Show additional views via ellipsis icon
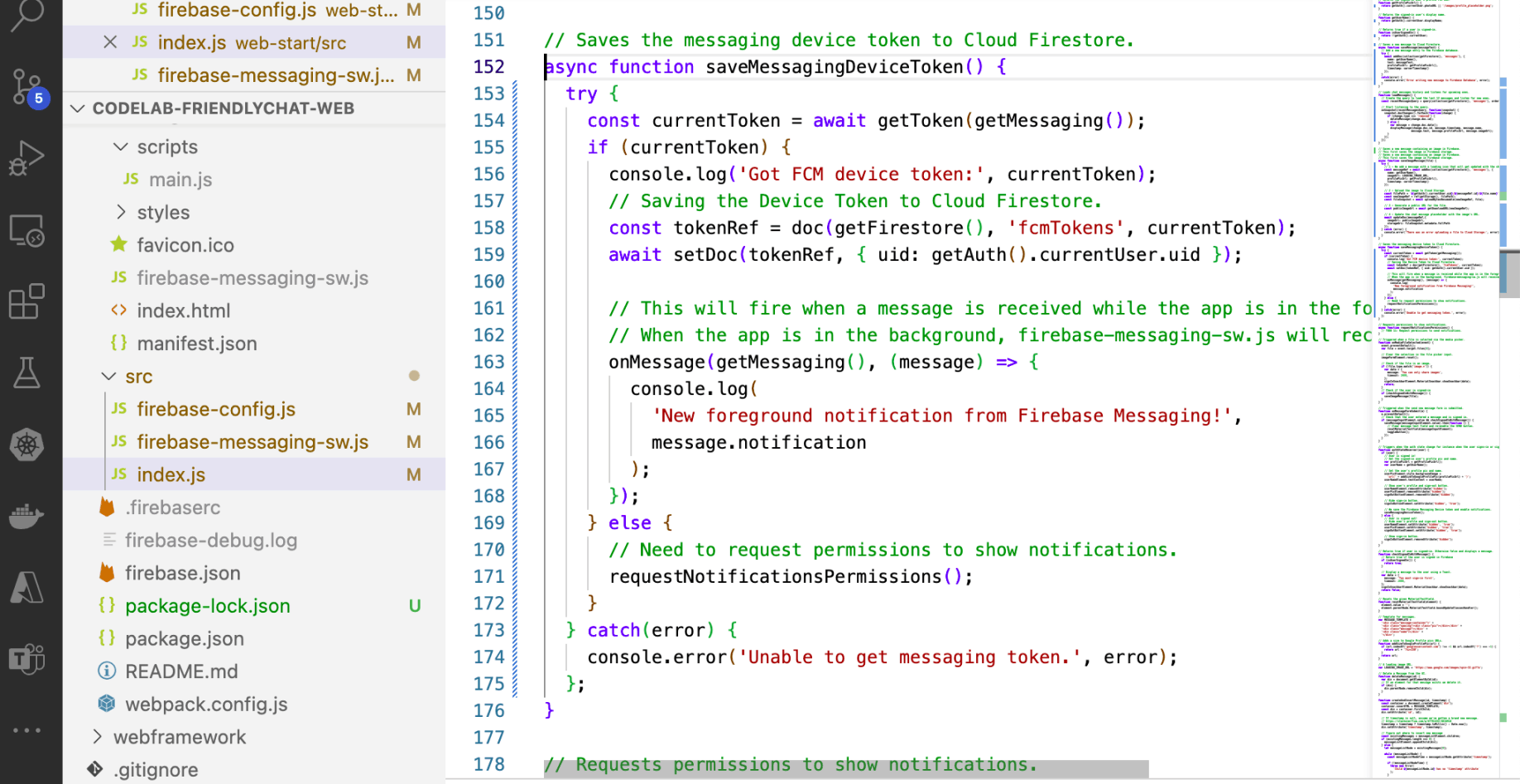Viewport: 1520px width, 784px height. pyautogui.click(x=26, y=730)
